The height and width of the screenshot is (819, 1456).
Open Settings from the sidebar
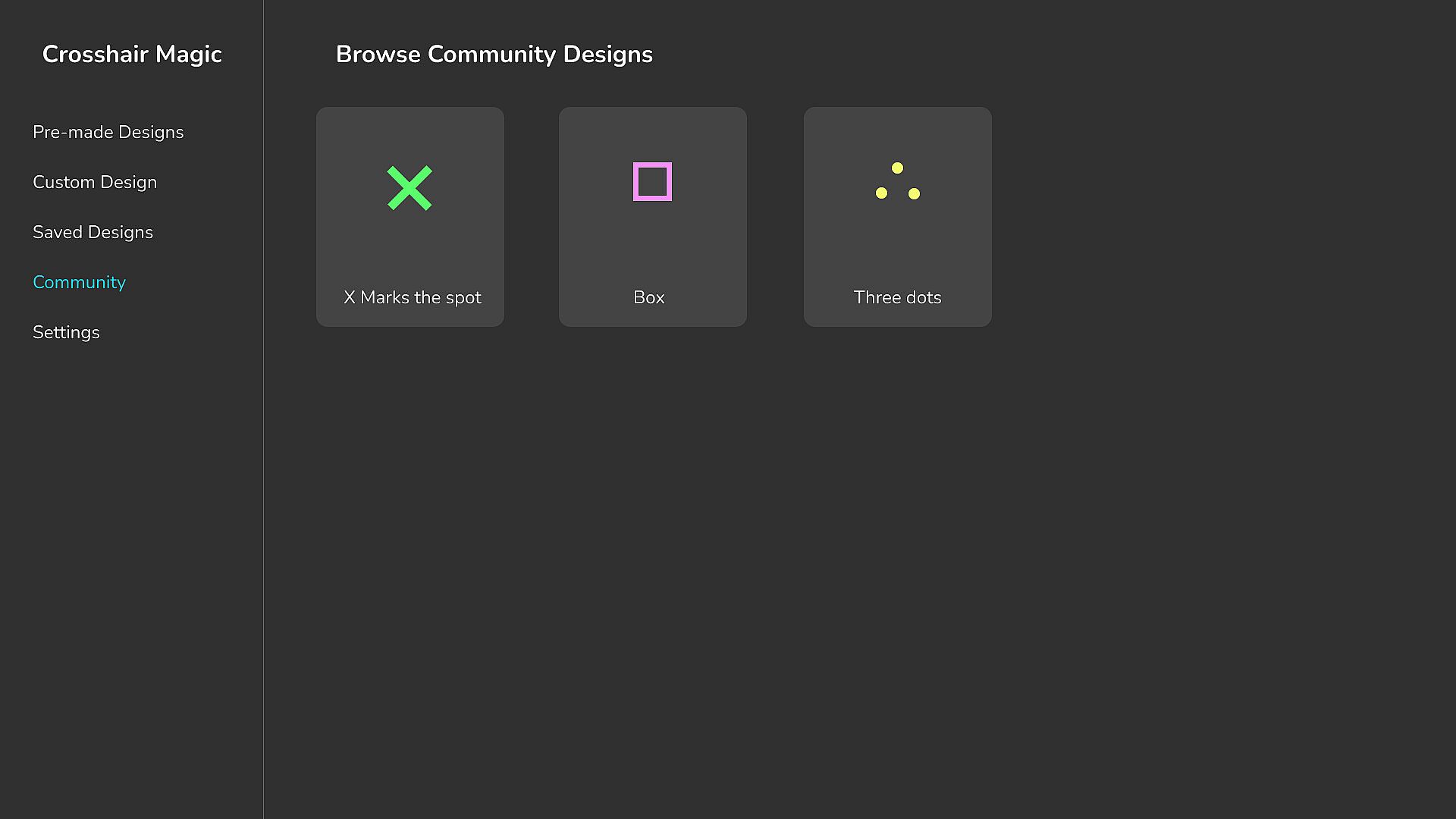[x=66, y=332]
